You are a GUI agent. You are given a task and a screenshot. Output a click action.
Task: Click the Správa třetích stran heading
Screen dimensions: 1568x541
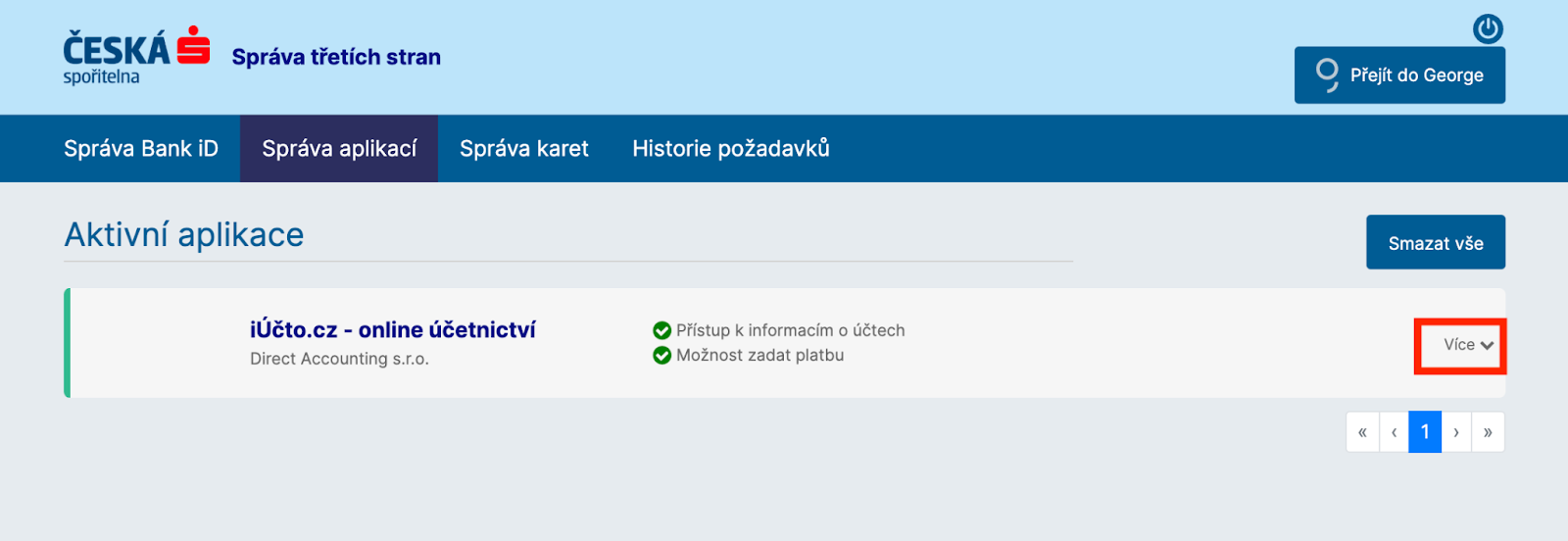[336, 57]
